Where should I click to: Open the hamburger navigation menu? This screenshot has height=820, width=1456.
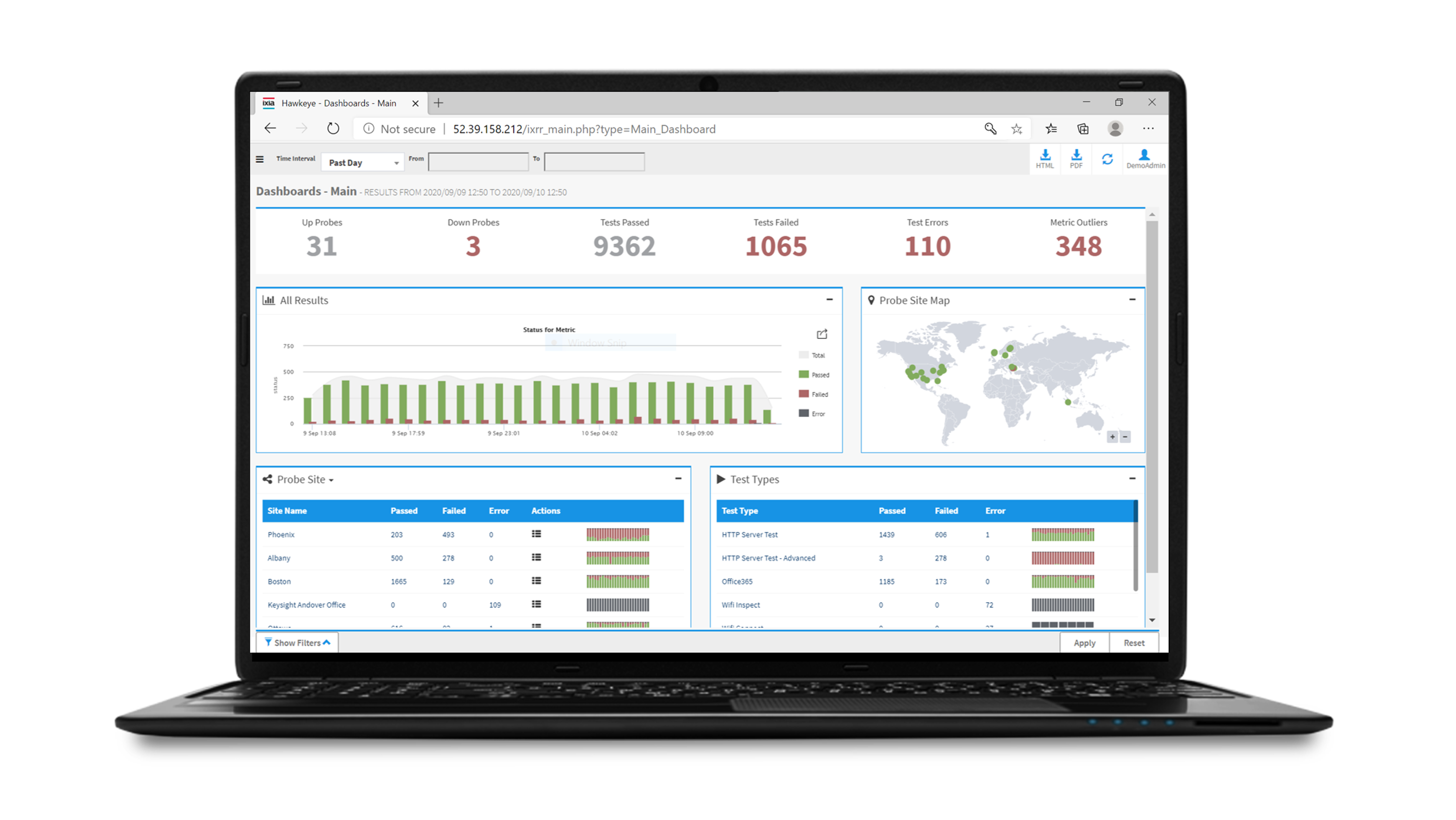[259, 159]
